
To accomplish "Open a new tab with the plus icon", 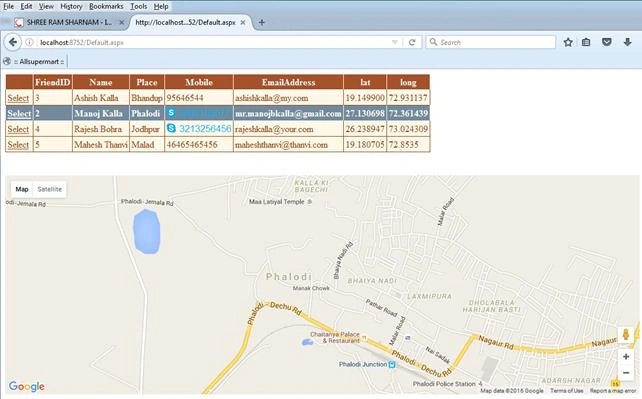I will [262, 22].
